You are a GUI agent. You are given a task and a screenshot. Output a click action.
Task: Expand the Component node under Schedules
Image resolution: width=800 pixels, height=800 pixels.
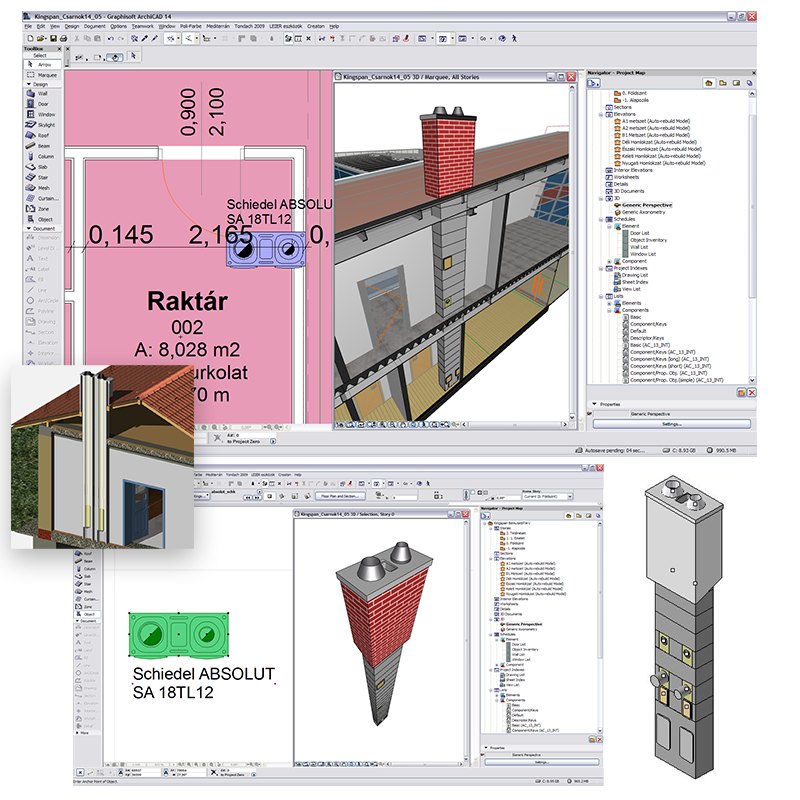[x=609, y=261]
